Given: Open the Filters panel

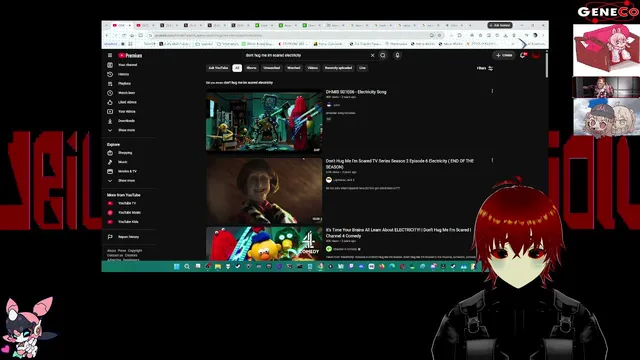Looking at the screenshot, I should [x=485, y=68].
